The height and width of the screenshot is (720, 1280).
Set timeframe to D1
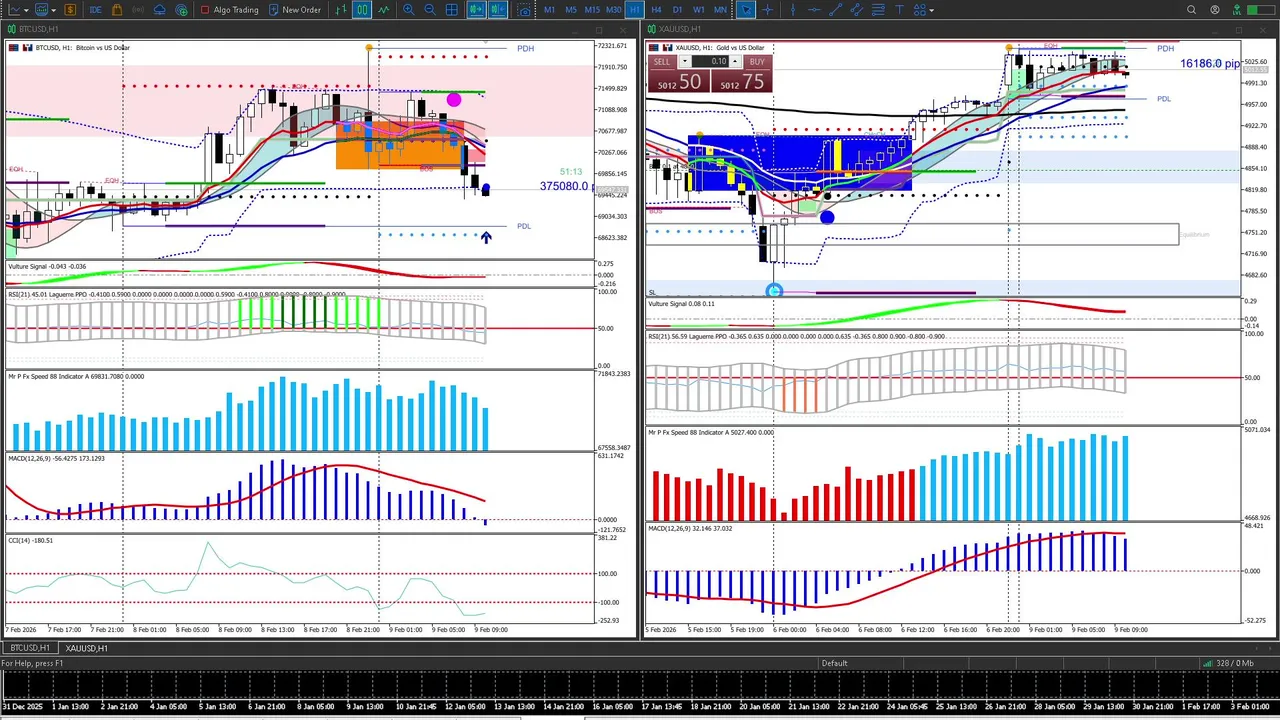[x=677, y=10]
